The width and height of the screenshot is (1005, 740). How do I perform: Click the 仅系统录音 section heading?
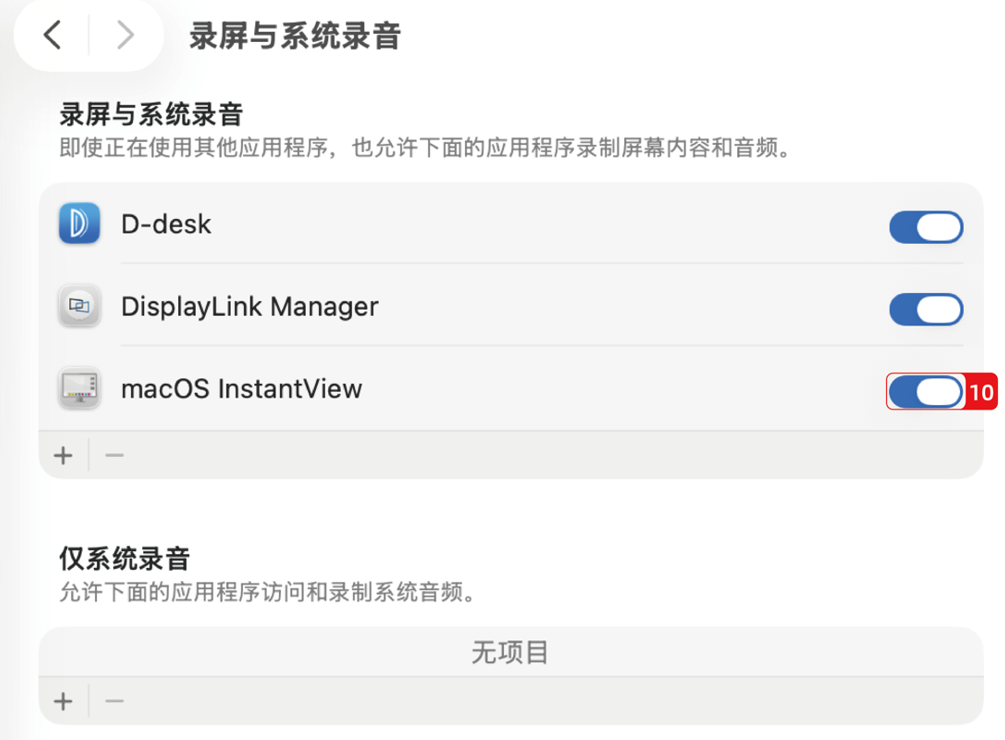124,558
